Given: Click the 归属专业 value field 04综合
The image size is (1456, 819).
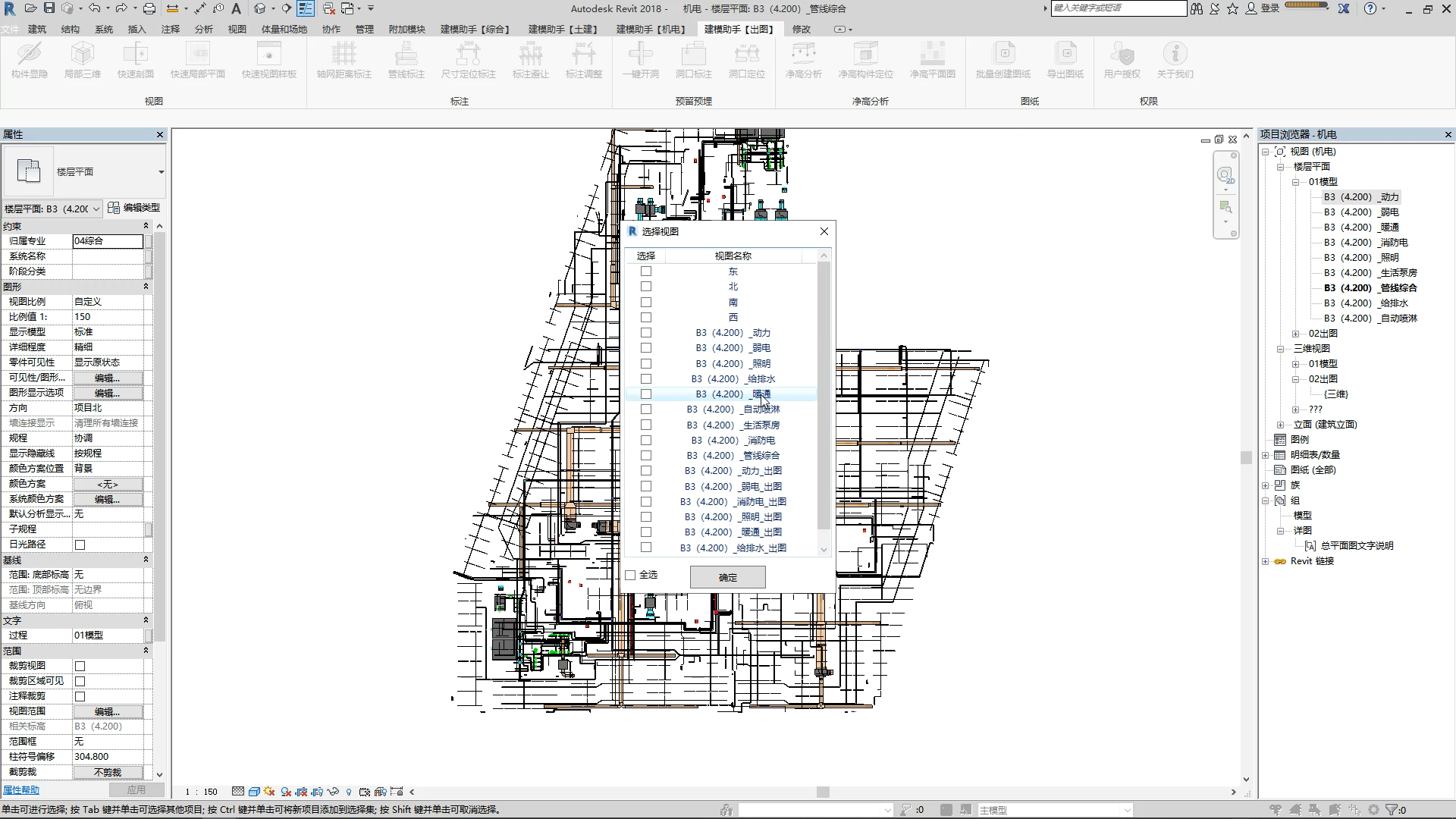Looking at the screenshot, I should [107, 241].
